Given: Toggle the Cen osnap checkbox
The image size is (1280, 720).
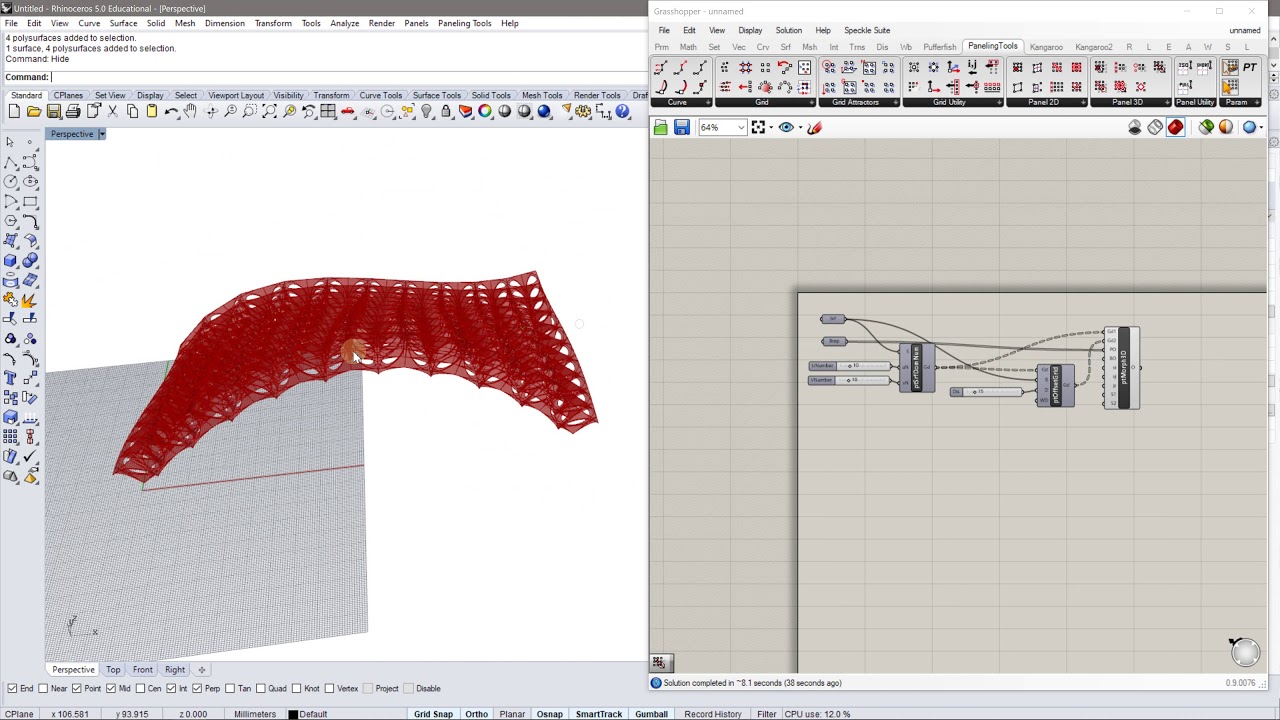Looking at the screenshot, I should click(x=140, y=688).
